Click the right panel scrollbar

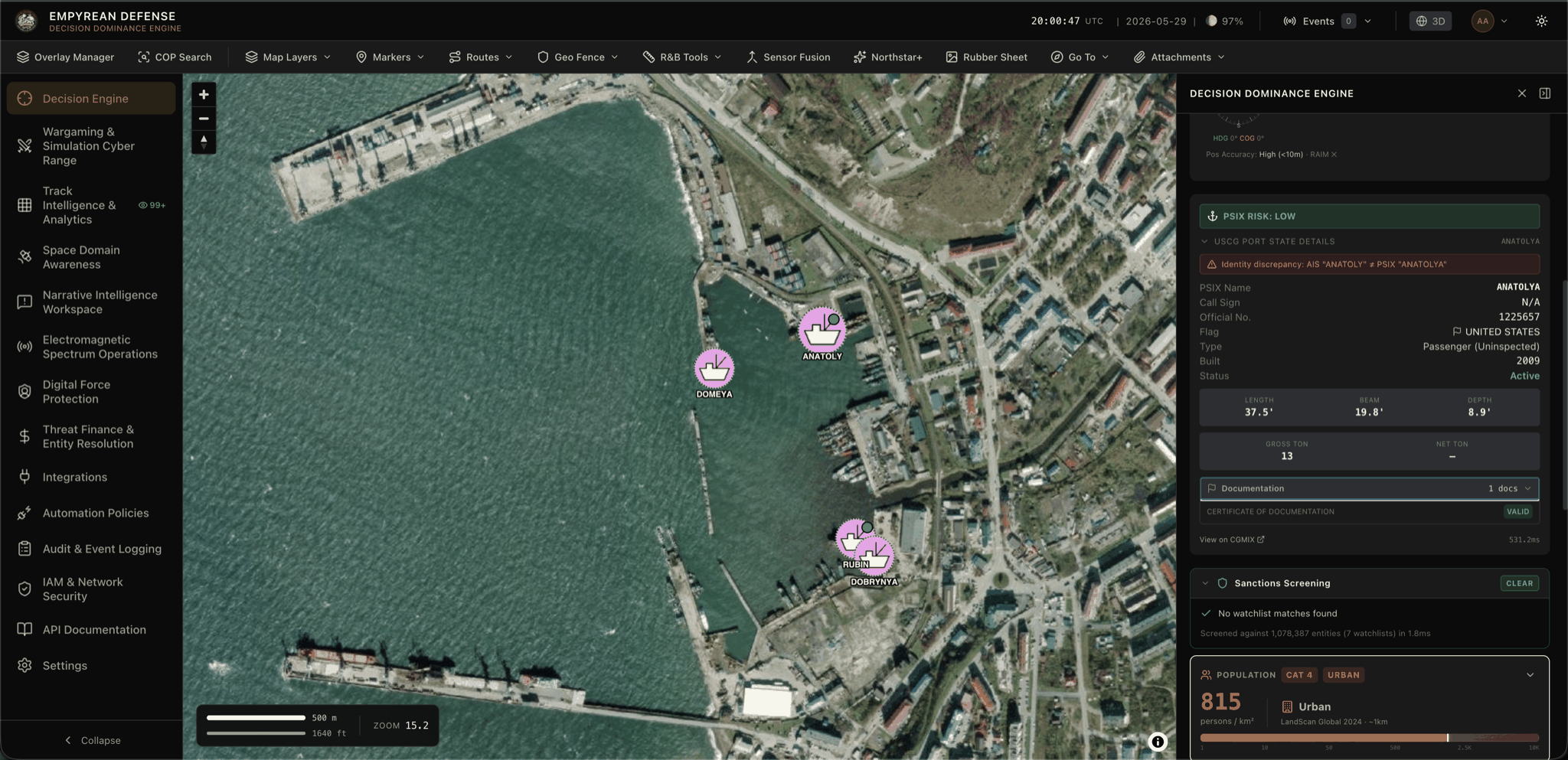pos(1564,394)
